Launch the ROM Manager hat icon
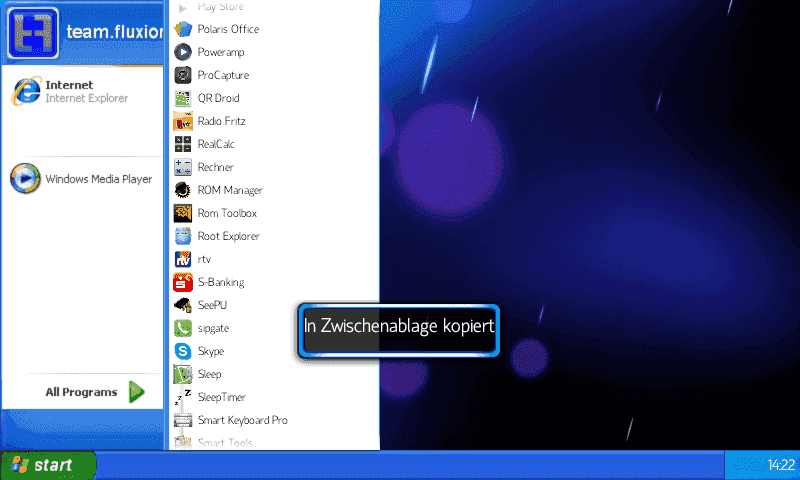Screen dimensions: 800x480 point(183,190)
